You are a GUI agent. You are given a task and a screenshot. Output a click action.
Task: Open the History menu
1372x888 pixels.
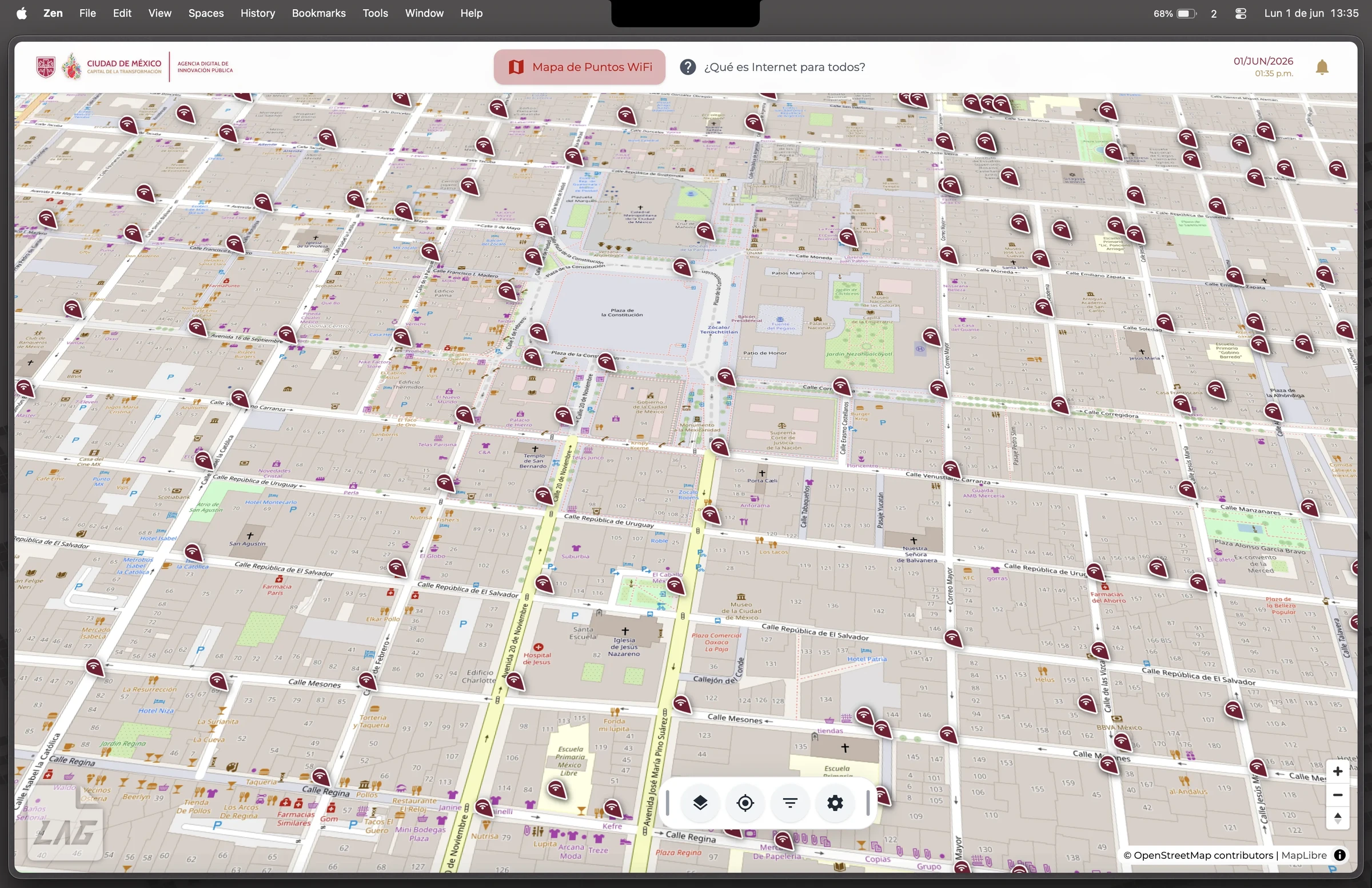258,13
